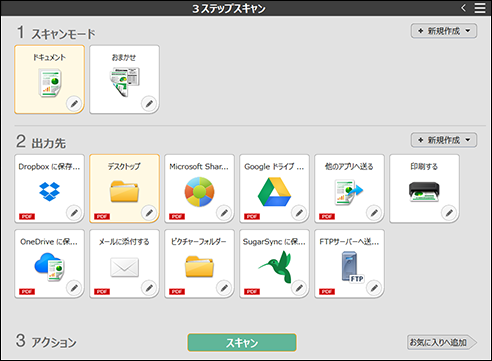
Task: Edit the ドキュメント scan mode pencil icon
Action: [x=74, y=104]
